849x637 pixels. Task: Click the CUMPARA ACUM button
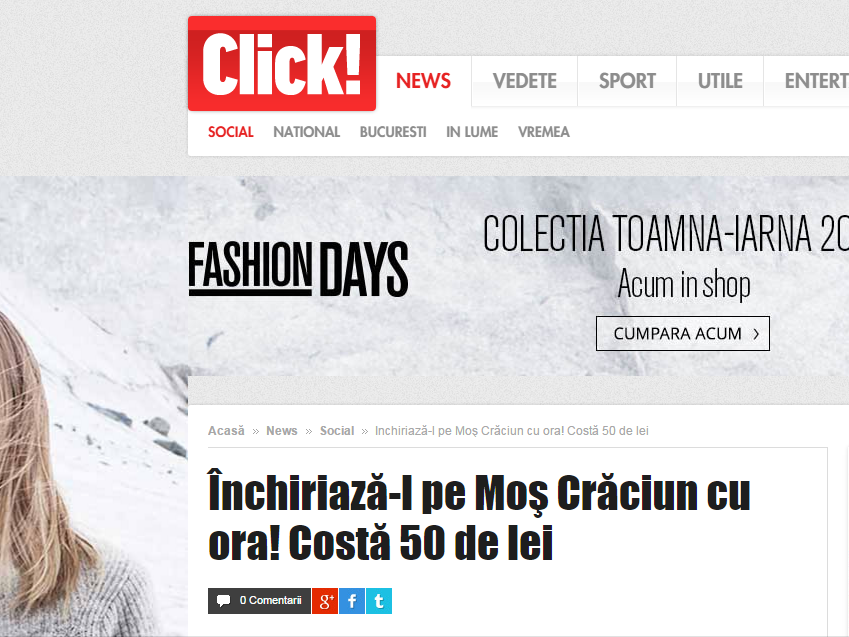click(683, 334)
